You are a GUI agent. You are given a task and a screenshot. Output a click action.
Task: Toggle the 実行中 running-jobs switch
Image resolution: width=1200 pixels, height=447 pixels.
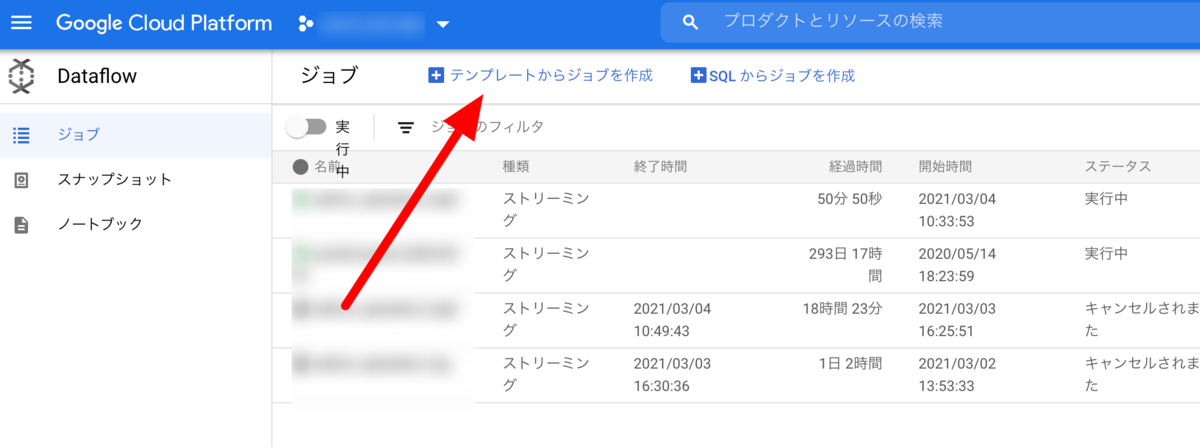306,127
